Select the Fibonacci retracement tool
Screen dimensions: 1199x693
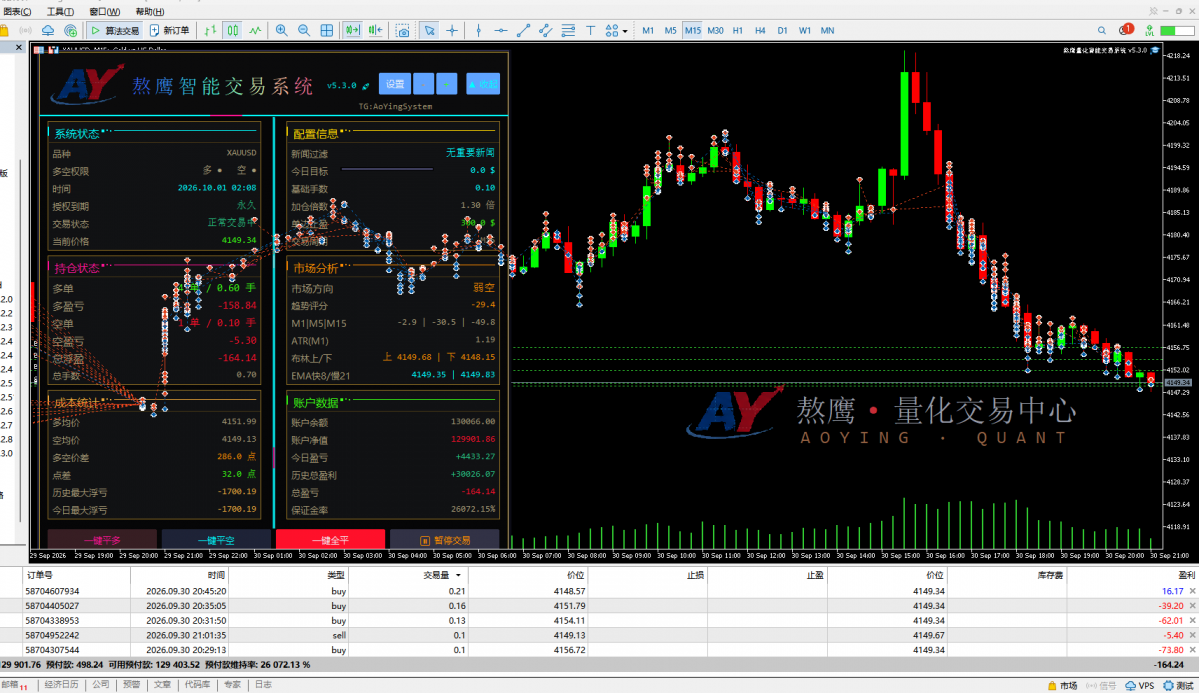pyautogui.click(x=568, y=31)
